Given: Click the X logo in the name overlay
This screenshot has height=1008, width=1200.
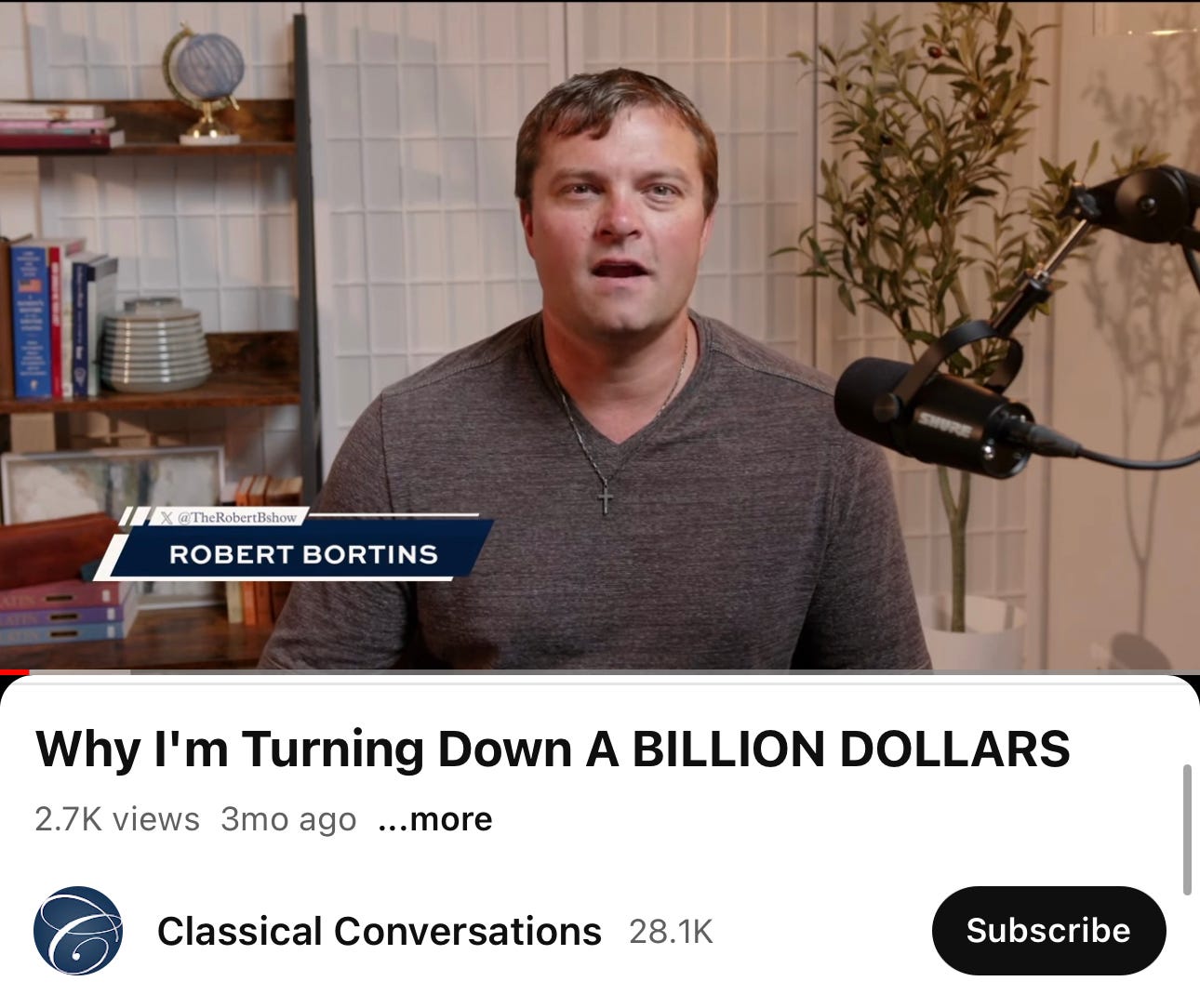Looking at the screenshot, I should point(167,516).
